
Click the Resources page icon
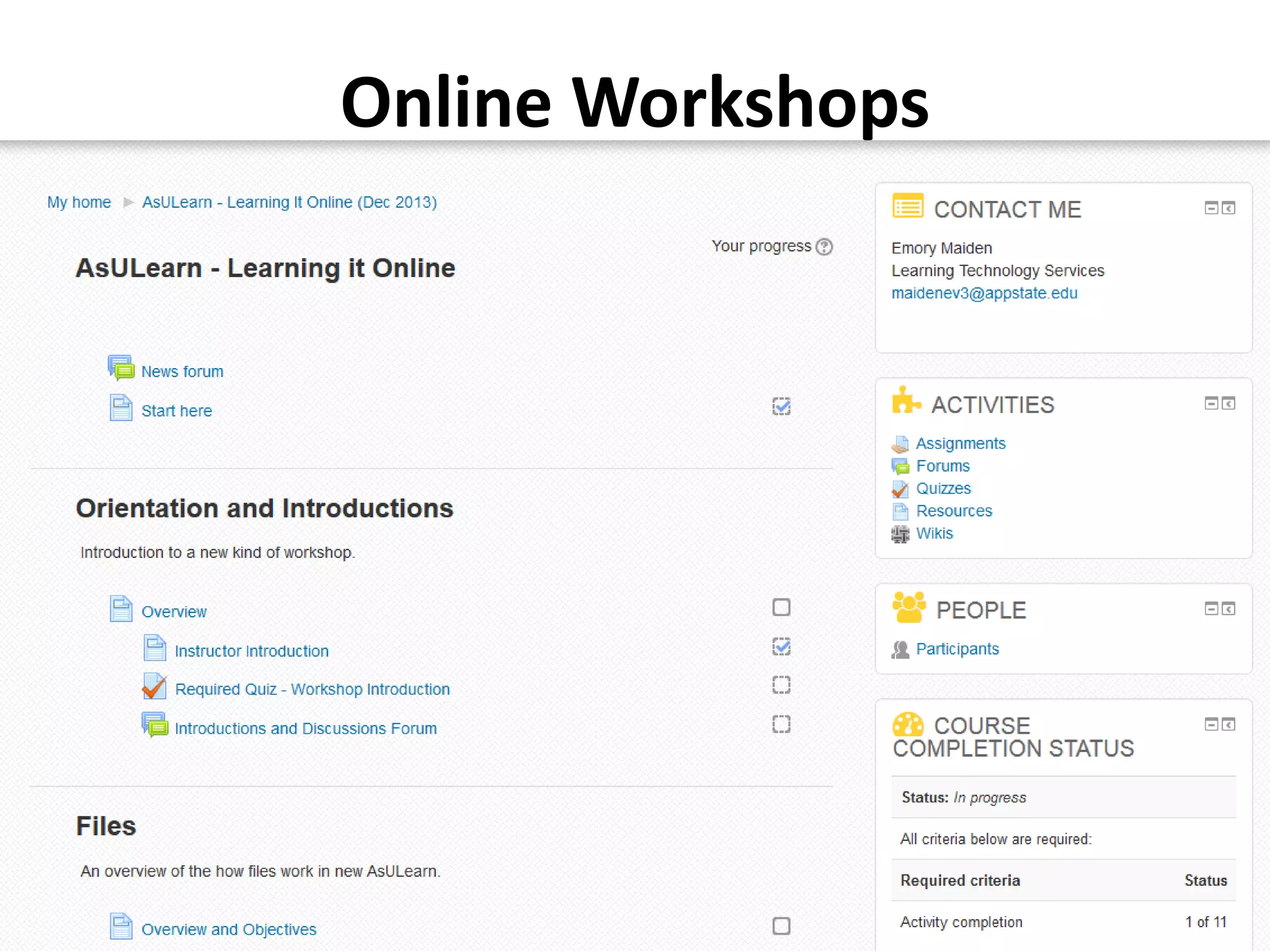(900, 511)
